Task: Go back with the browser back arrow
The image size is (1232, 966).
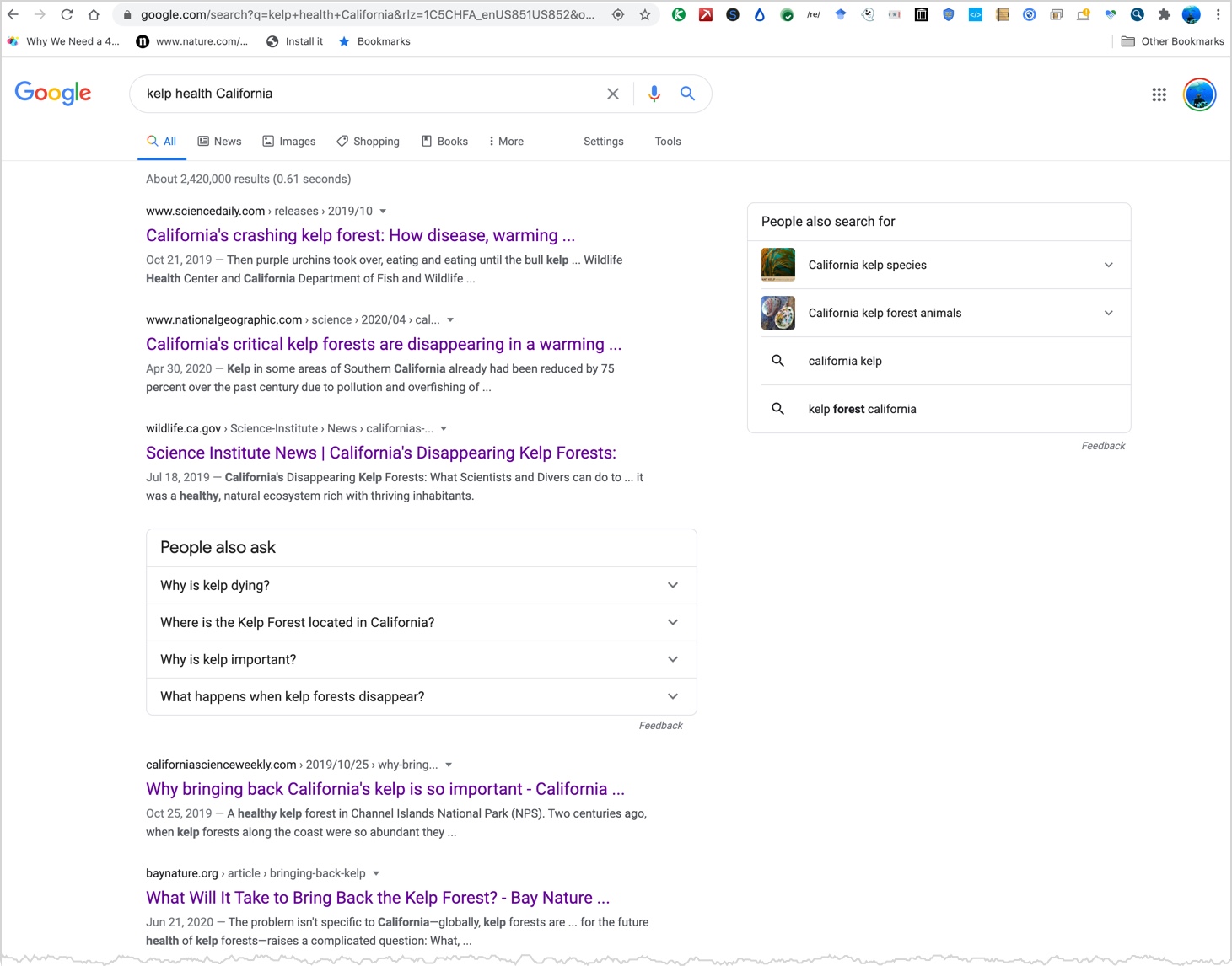Action: pyautogui.click(x=13, y=14)
